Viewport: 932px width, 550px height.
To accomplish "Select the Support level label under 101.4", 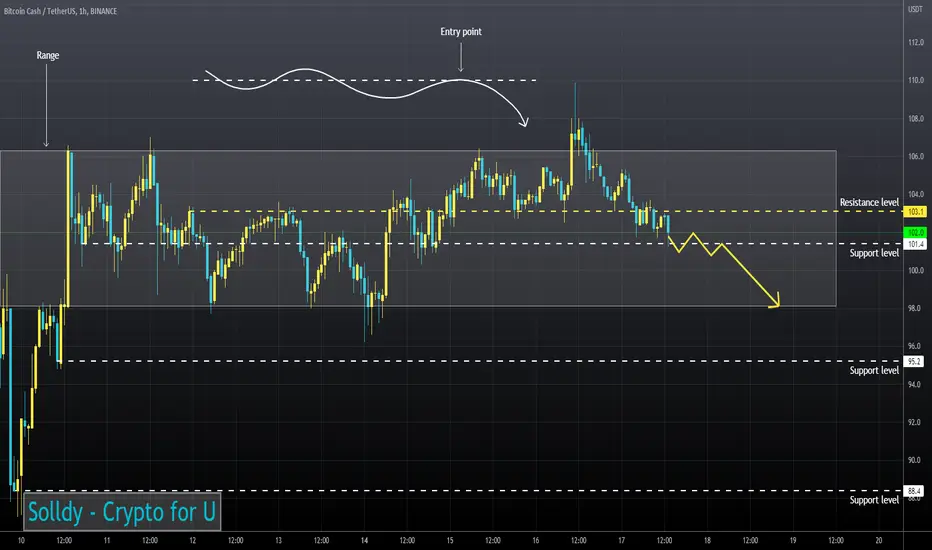I will (x=874, y=253).
